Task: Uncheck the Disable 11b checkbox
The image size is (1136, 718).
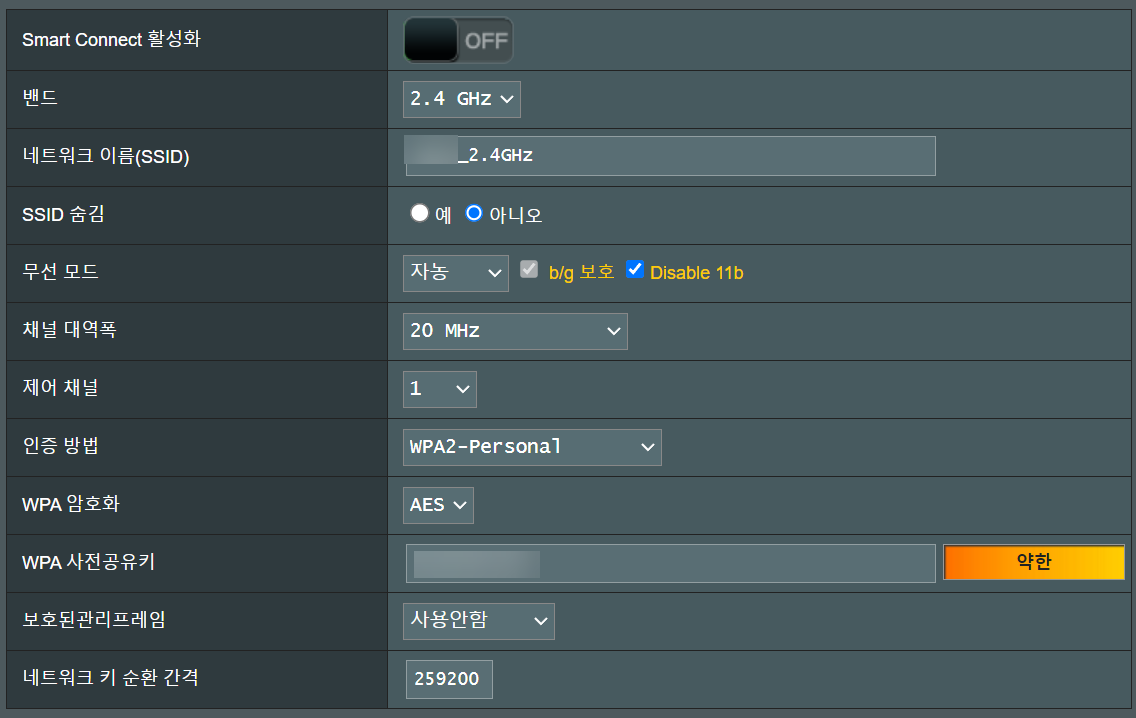Action: [635, 270]
